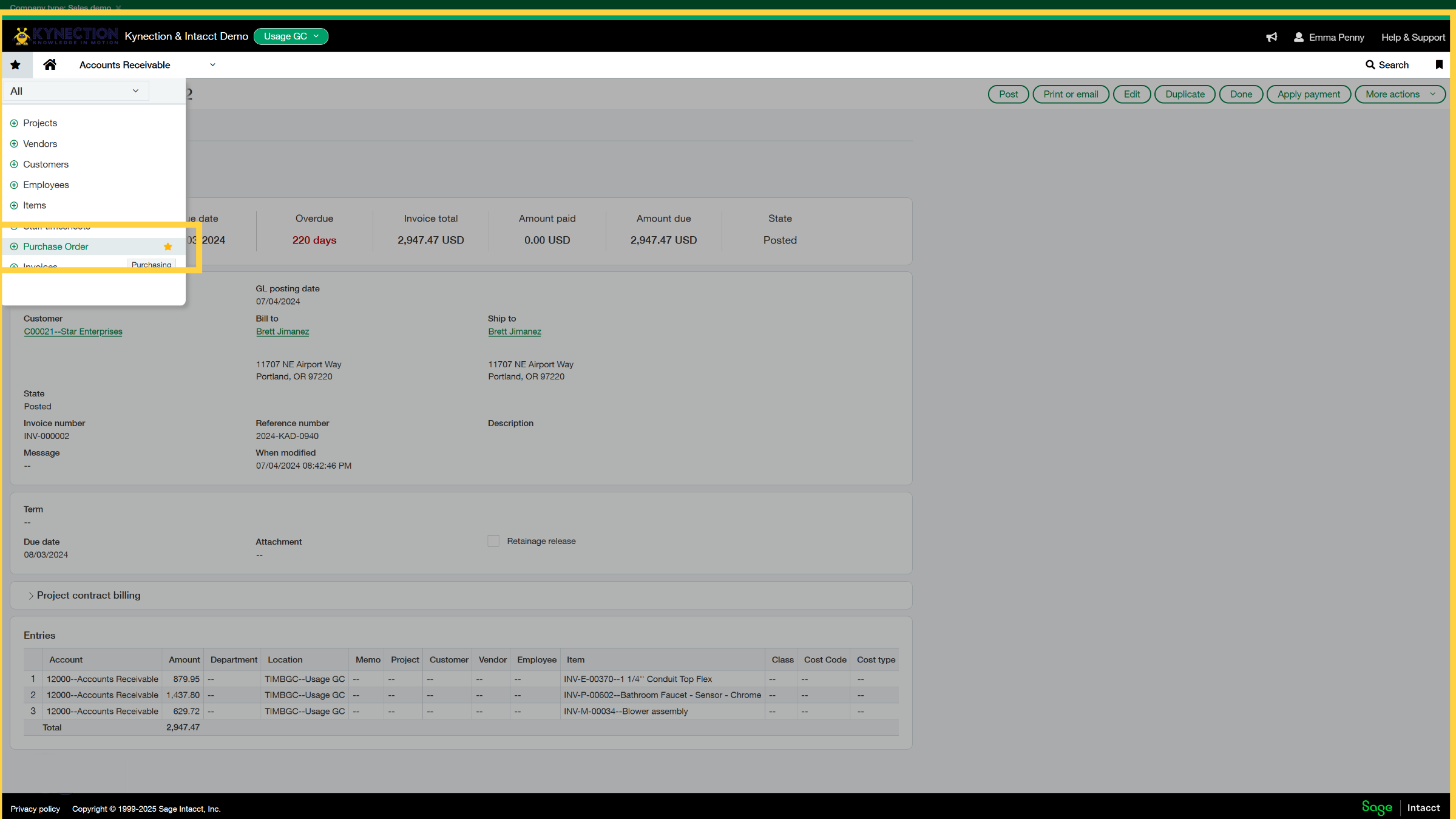Click the Duplicate button
This screenshot has width=1456, height=819.
(1185, 94)
